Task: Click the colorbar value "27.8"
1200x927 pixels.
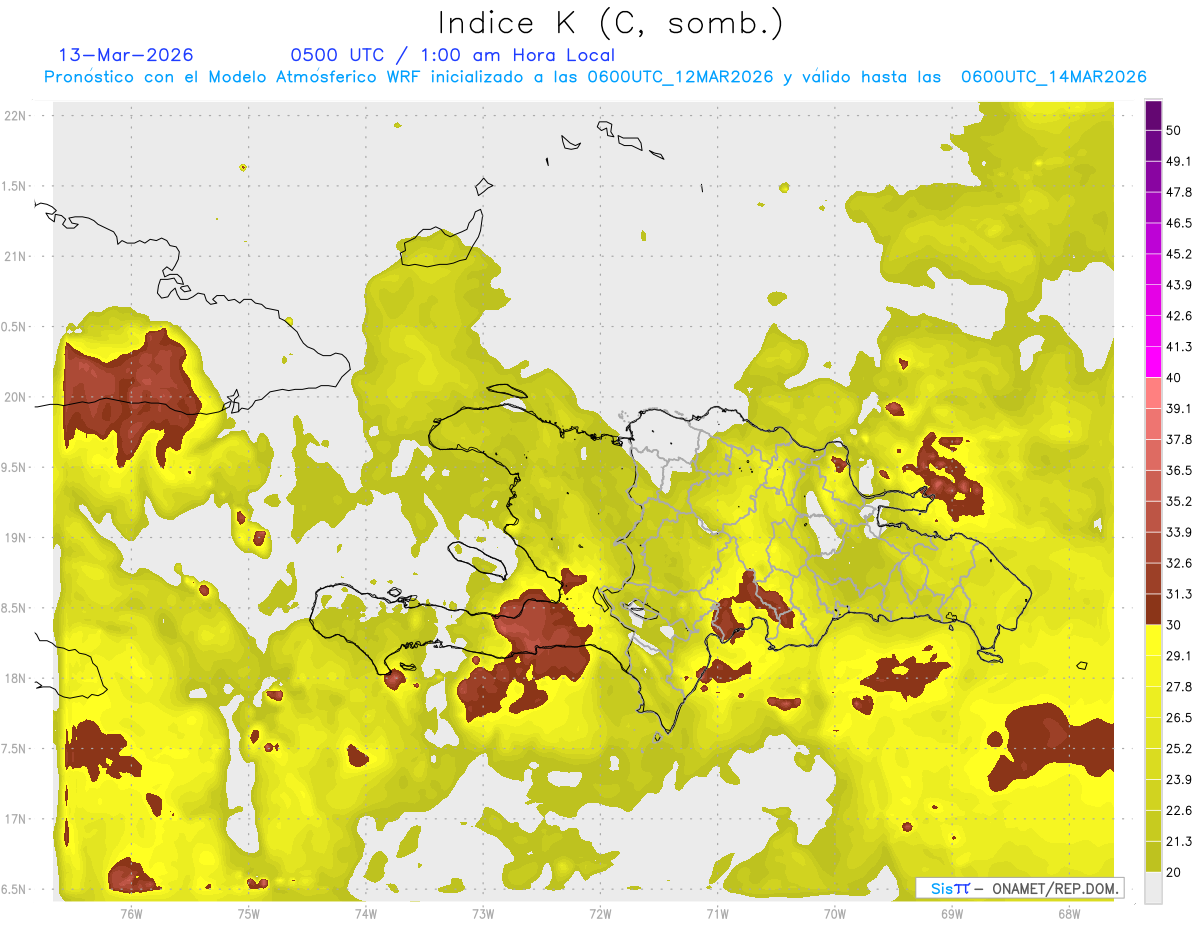Action: coord(1178,686)
